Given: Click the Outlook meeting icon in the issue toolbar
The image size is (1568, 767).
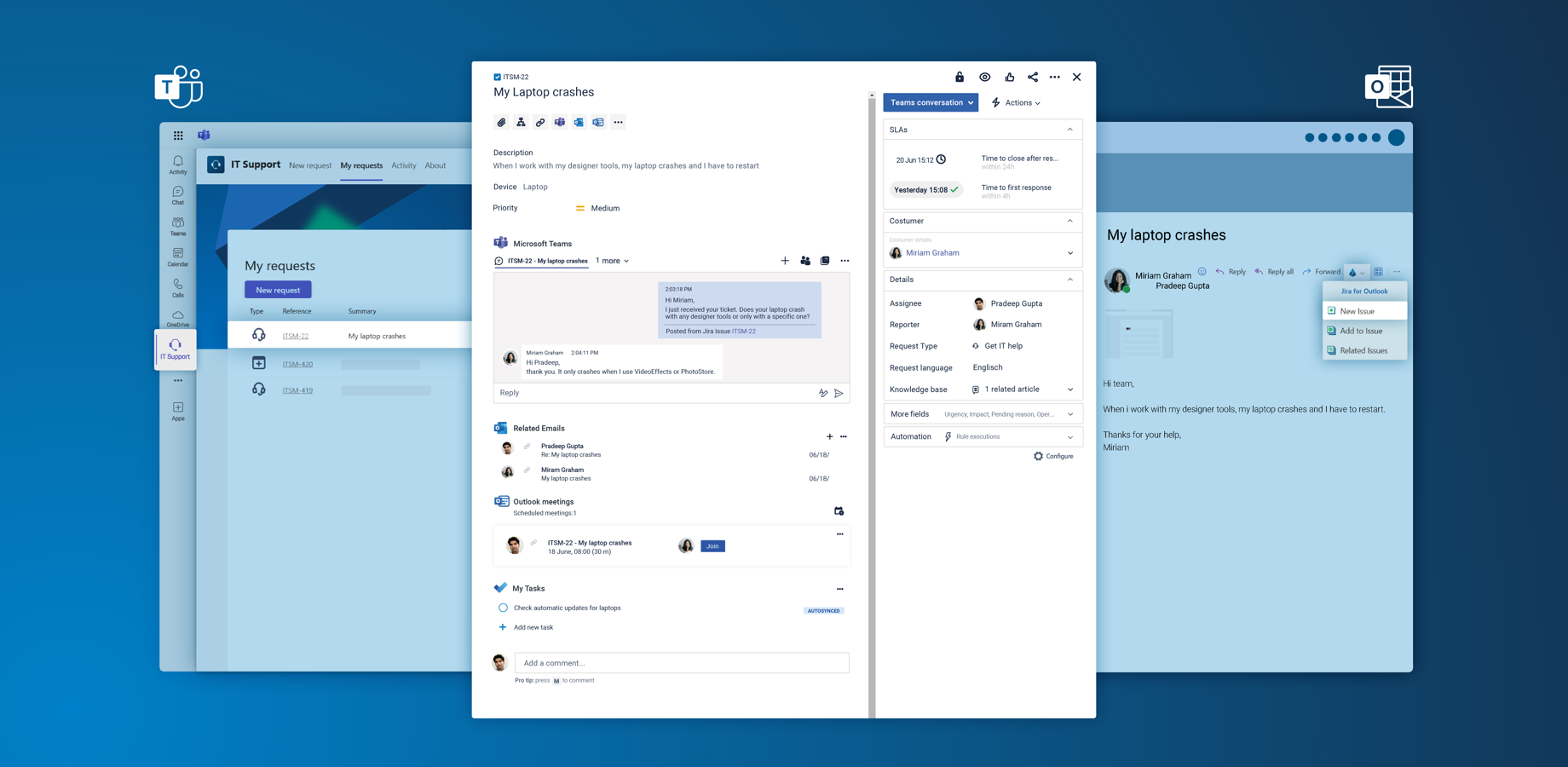Looking at the screenshot, I should click(598, 123).
